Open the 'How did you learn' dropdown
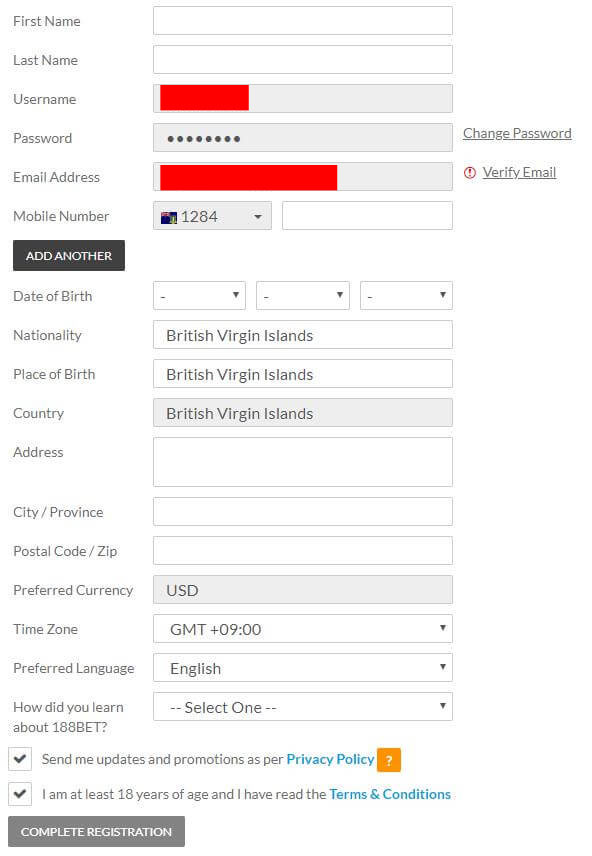 [x=303, y=707]
